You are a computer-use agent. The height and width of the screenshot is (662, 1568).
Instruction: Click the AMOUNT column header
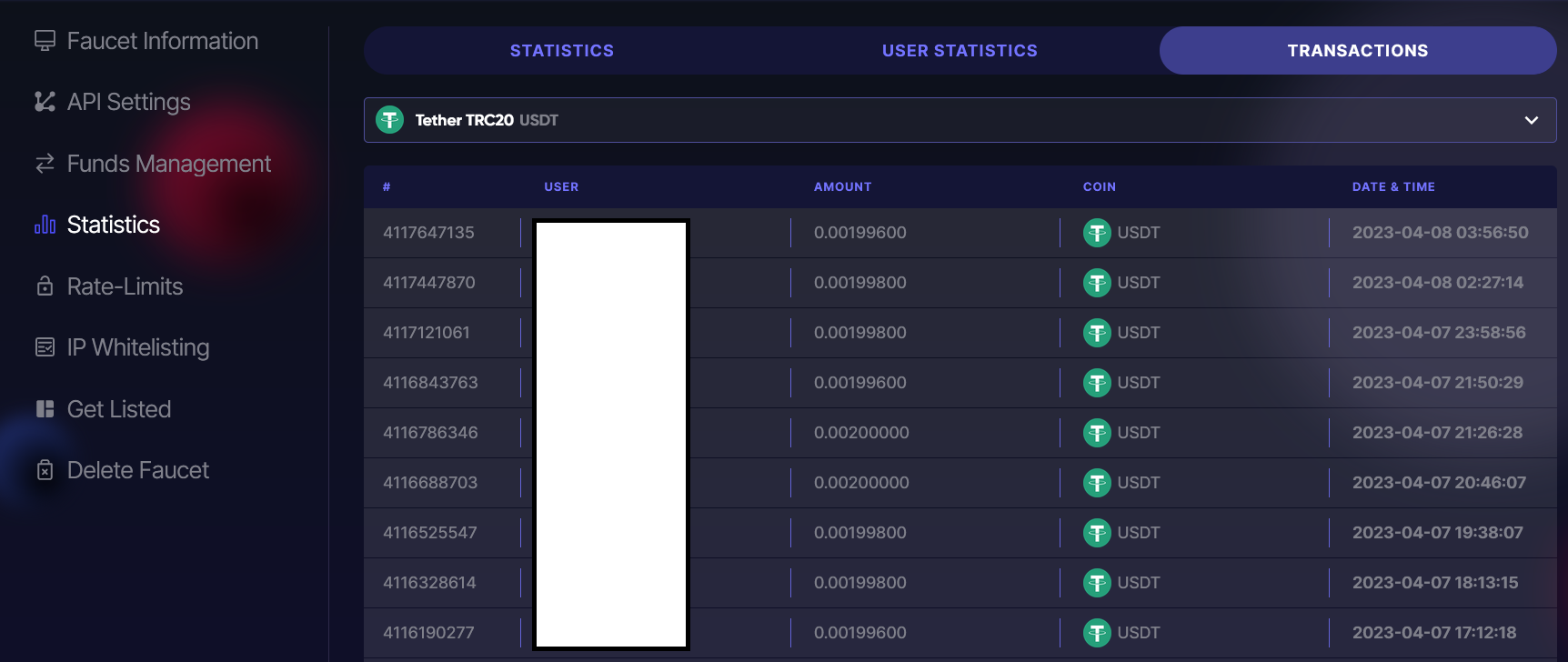842,186
